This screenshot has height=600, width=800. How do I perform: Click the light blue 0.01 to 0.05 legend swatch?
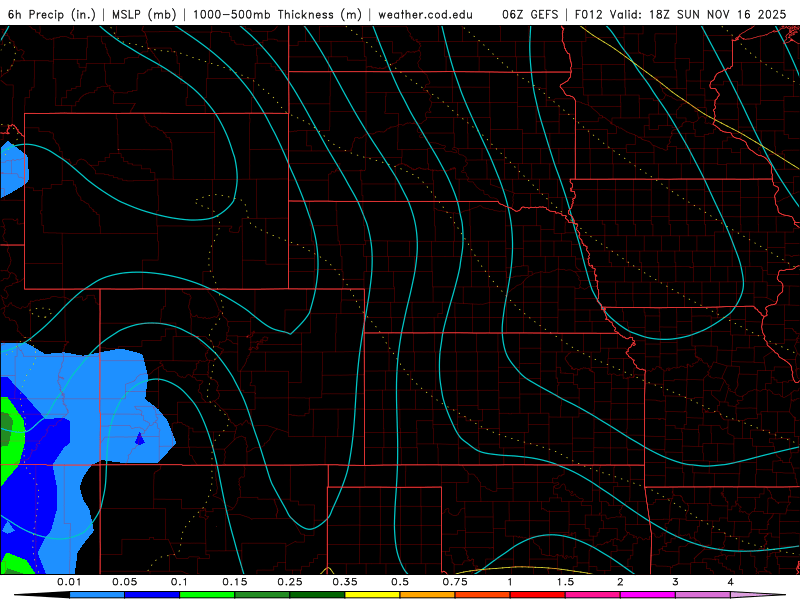[97, 595]
